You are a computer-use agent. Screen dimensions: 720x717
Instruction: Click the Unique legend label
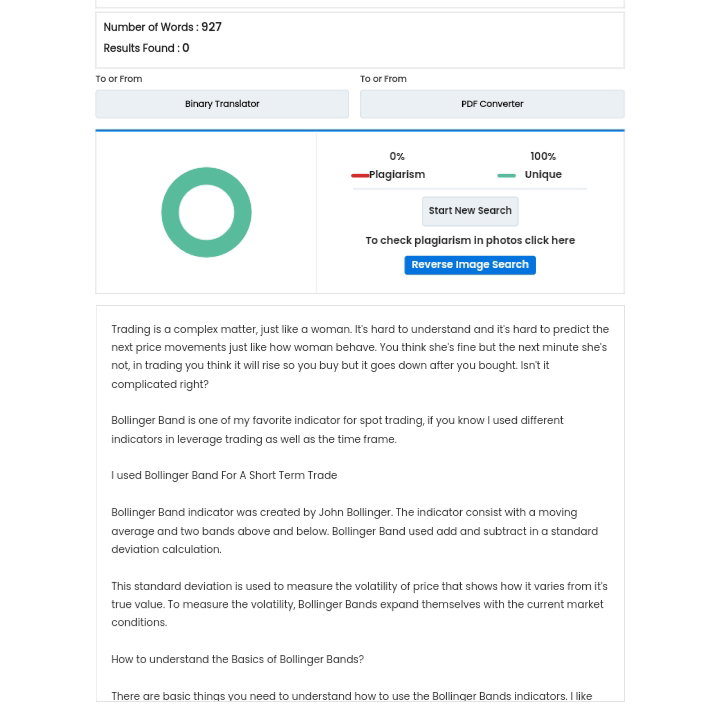click(x=543, y=175)
